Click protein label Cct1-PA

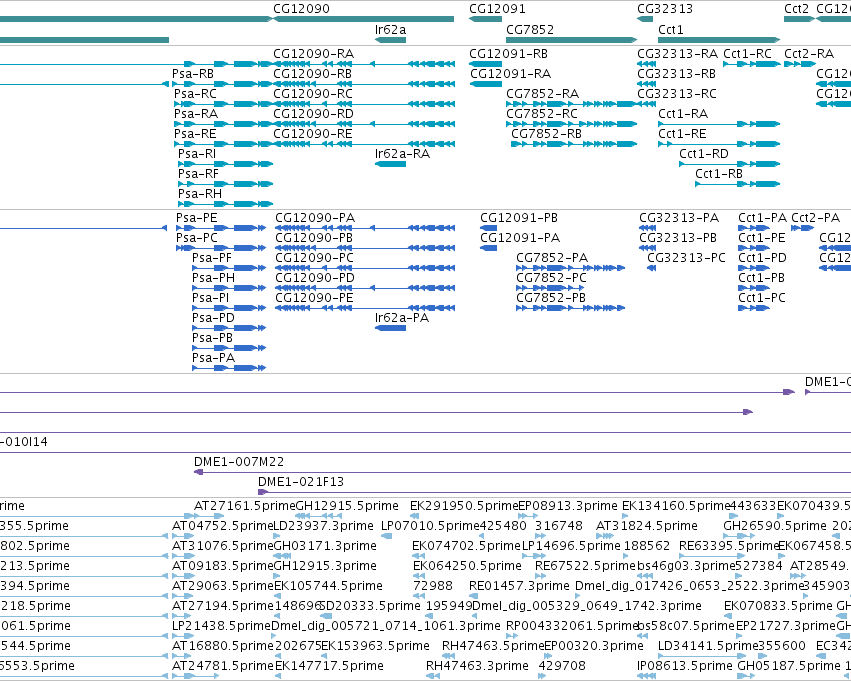[763, 218]
